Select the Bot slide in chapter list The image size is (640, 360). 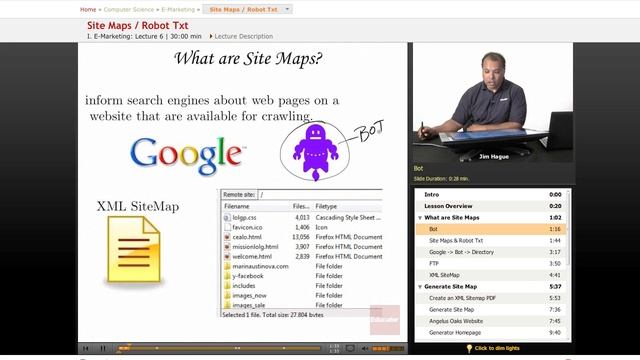point(491,229)
